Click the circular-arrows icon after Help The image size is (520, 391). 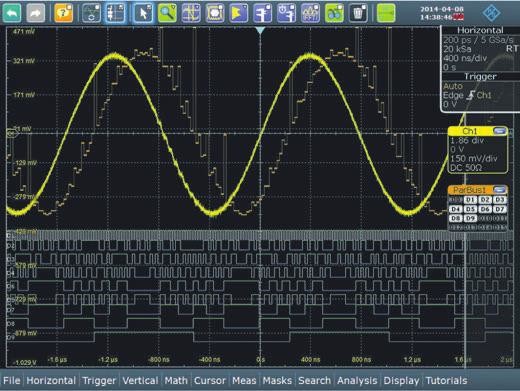pos(91,13)
